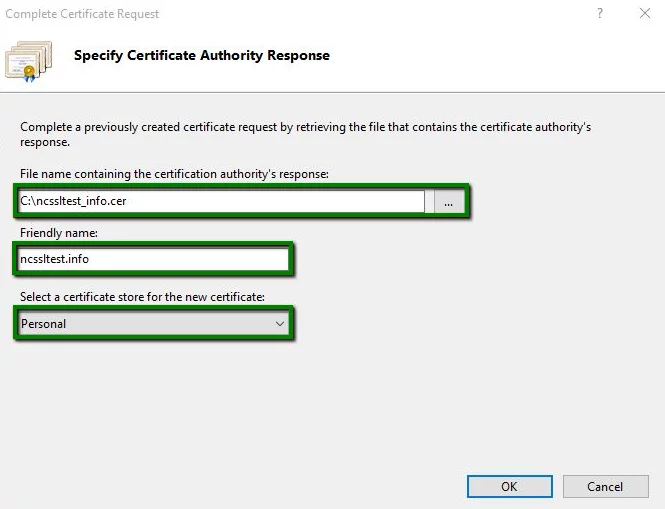Click the Specify Certificate Authority Response heading

point(201,55)
